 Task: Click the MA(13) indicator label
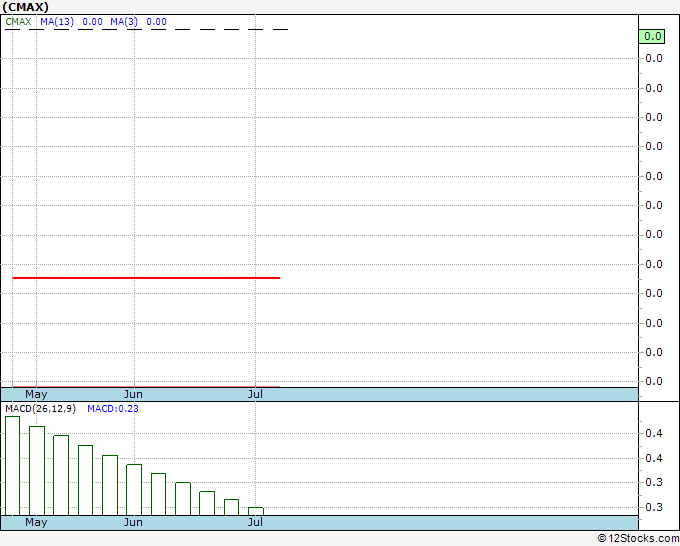pyautogui.click(x=57, y=21)
